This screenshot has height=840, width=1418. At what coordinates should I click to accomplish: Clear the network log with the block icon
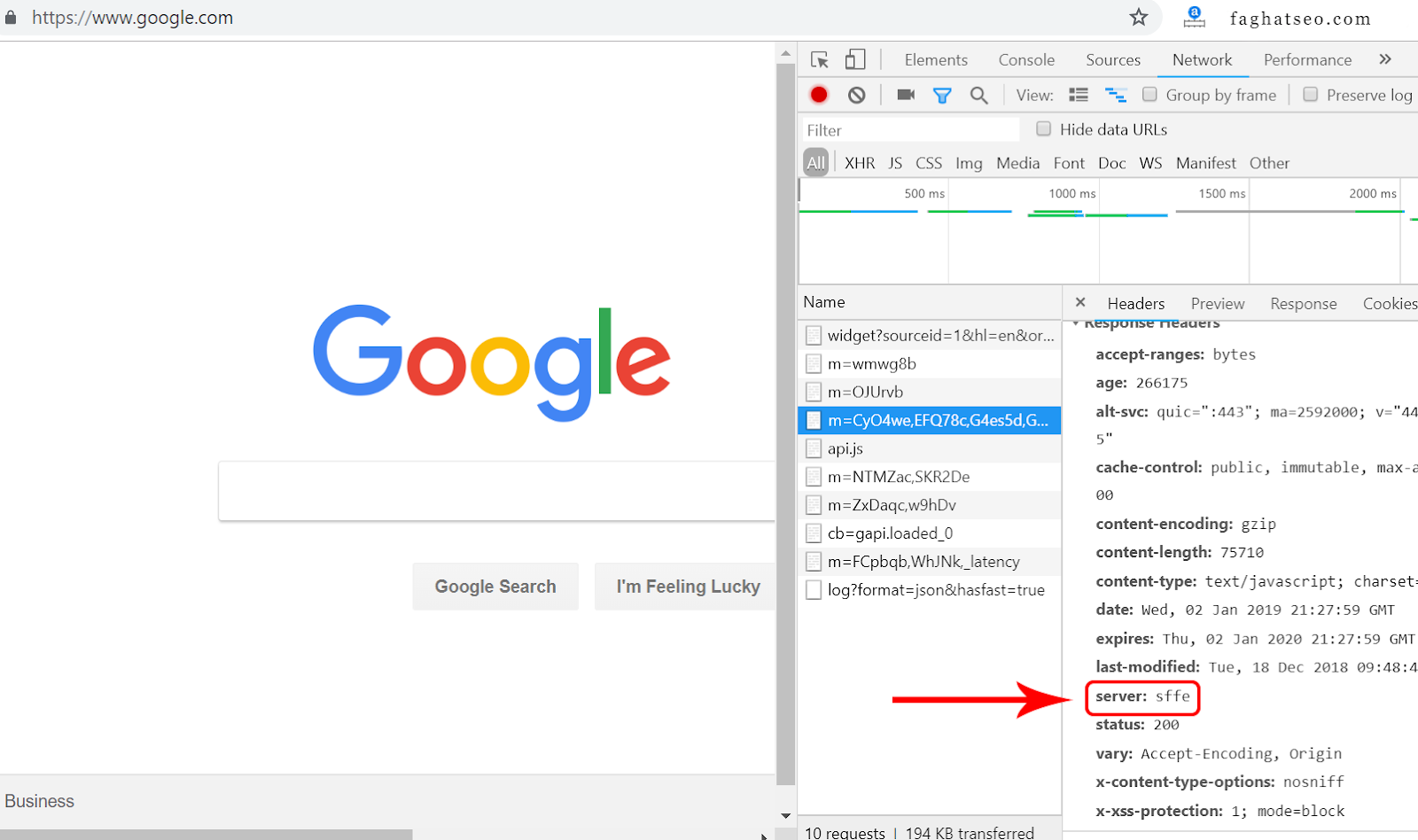(x=856, y=95)
